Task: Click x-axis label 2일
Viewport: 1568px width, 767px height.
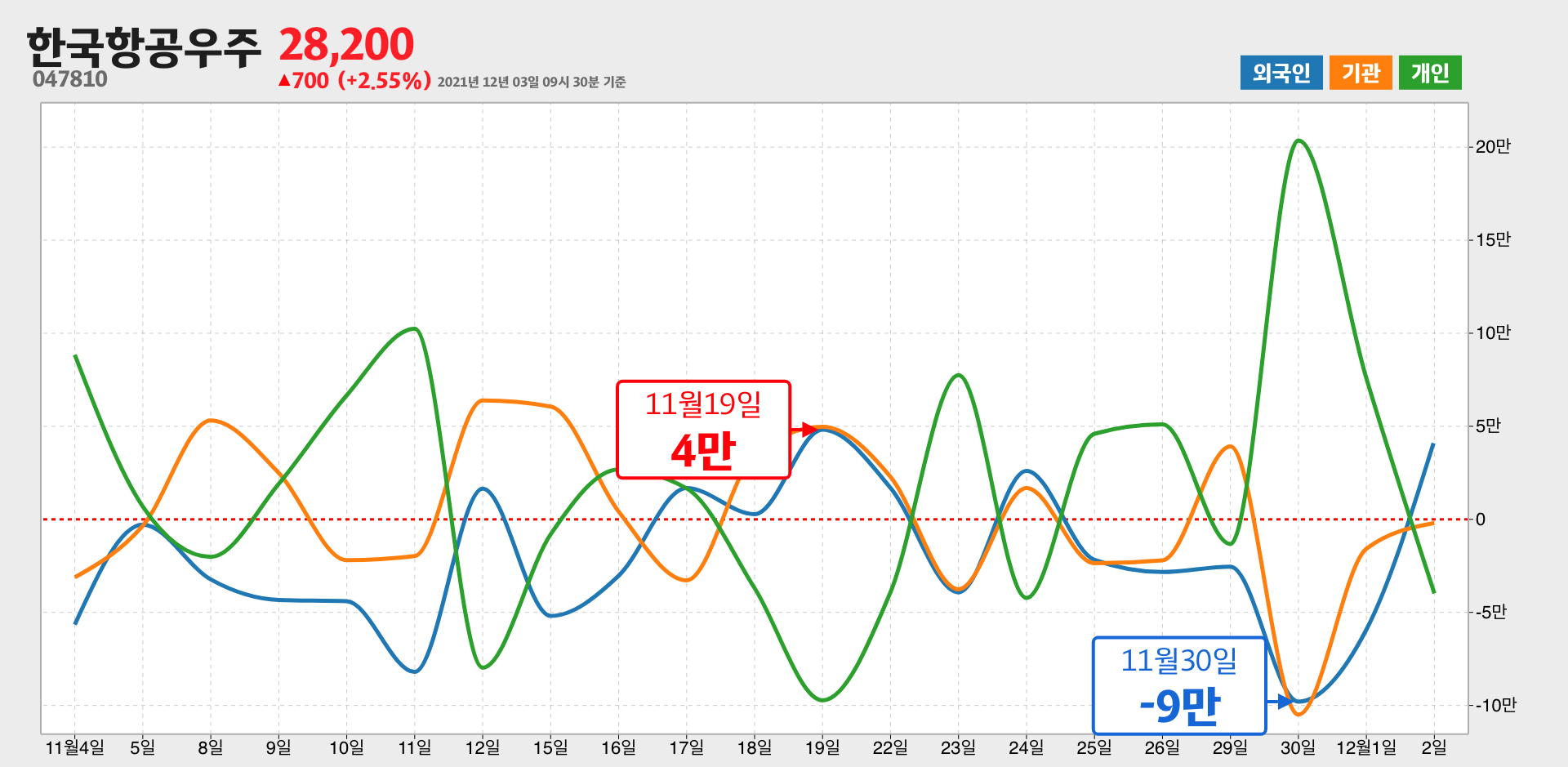Action: pos(1434,747)
